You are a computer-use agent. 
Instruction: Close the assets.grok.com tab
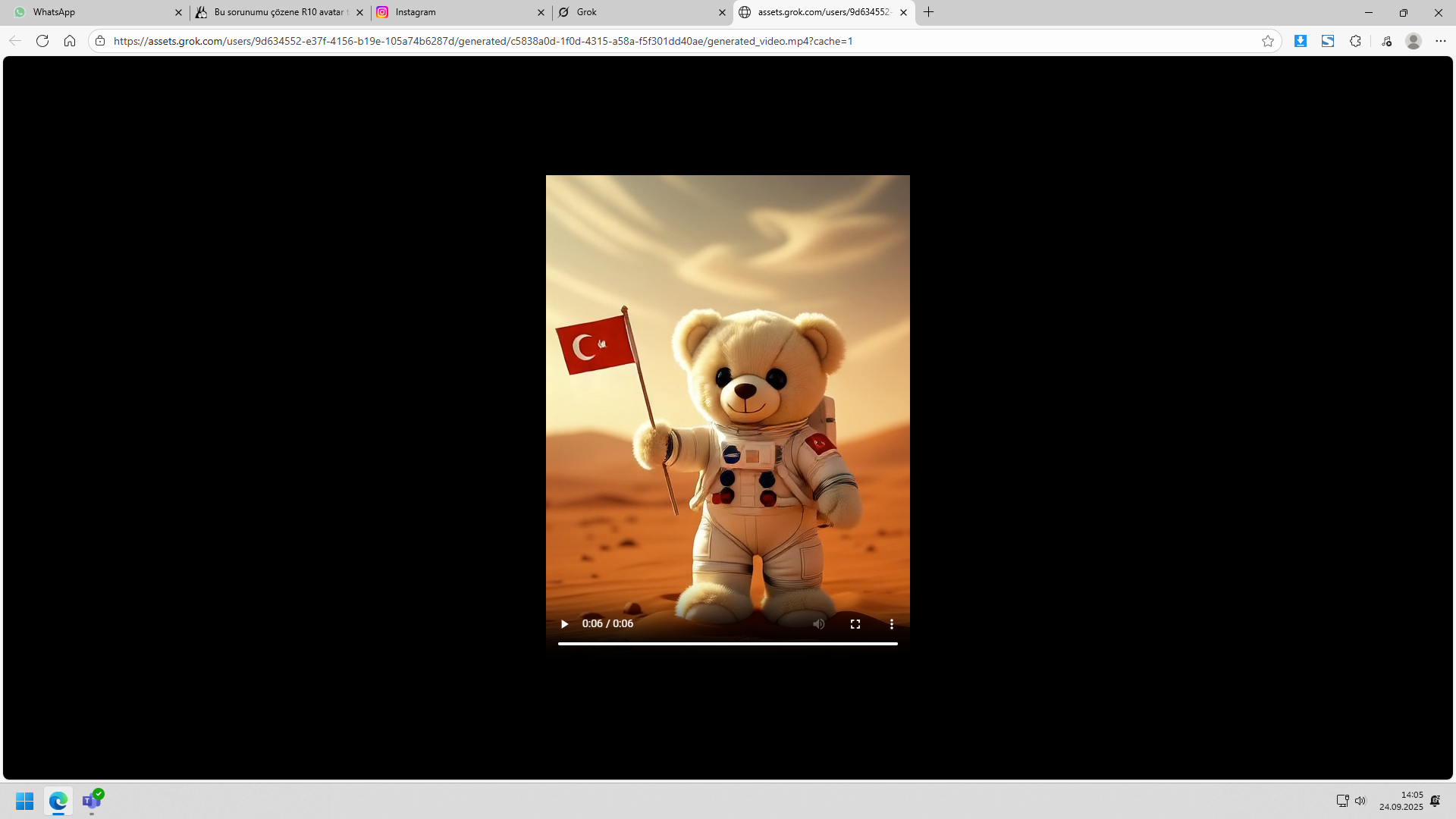pyautogui.click(x=904, y=12)
